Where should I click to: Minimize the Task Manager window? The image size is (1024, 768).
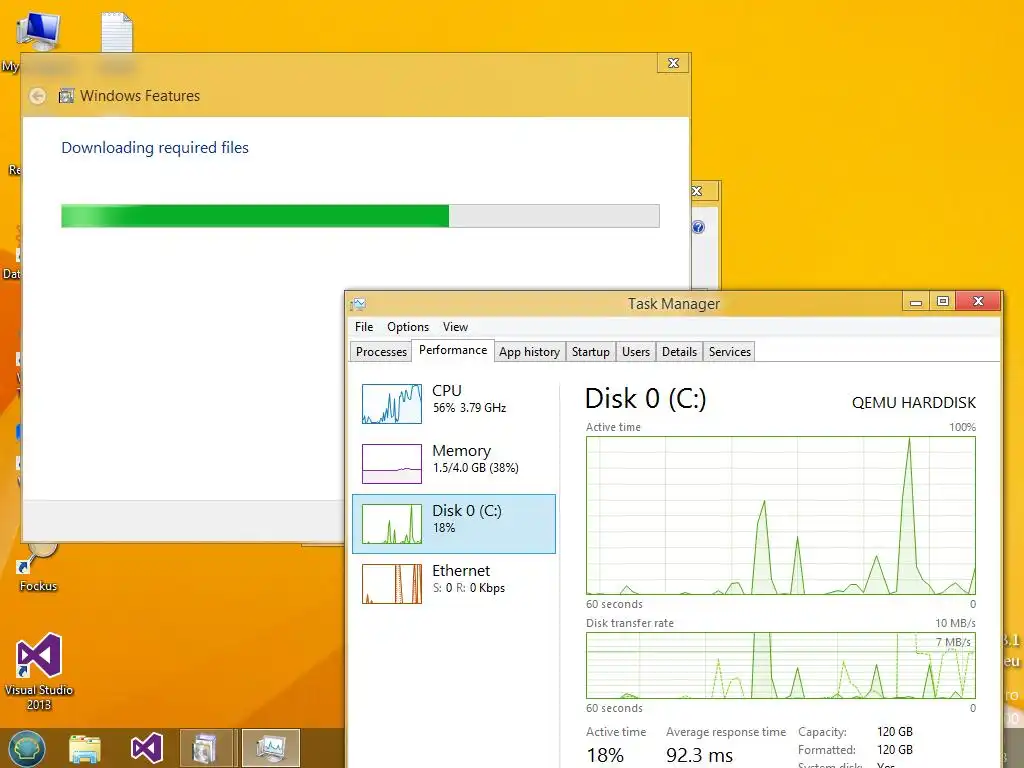pyautogui.click(x=916, y=302)
